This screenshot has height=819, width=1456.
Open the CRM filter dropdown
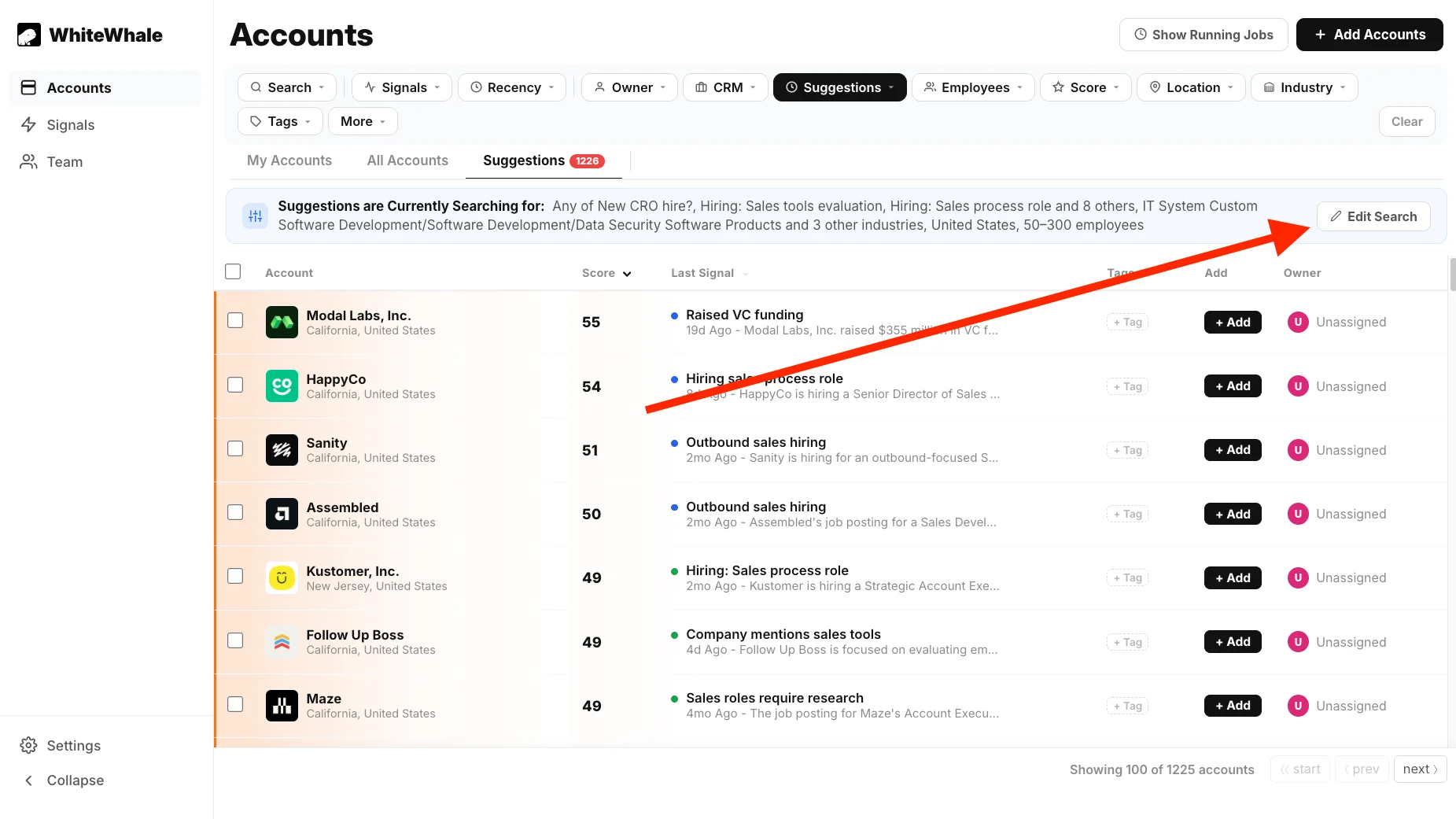(725, 87)
